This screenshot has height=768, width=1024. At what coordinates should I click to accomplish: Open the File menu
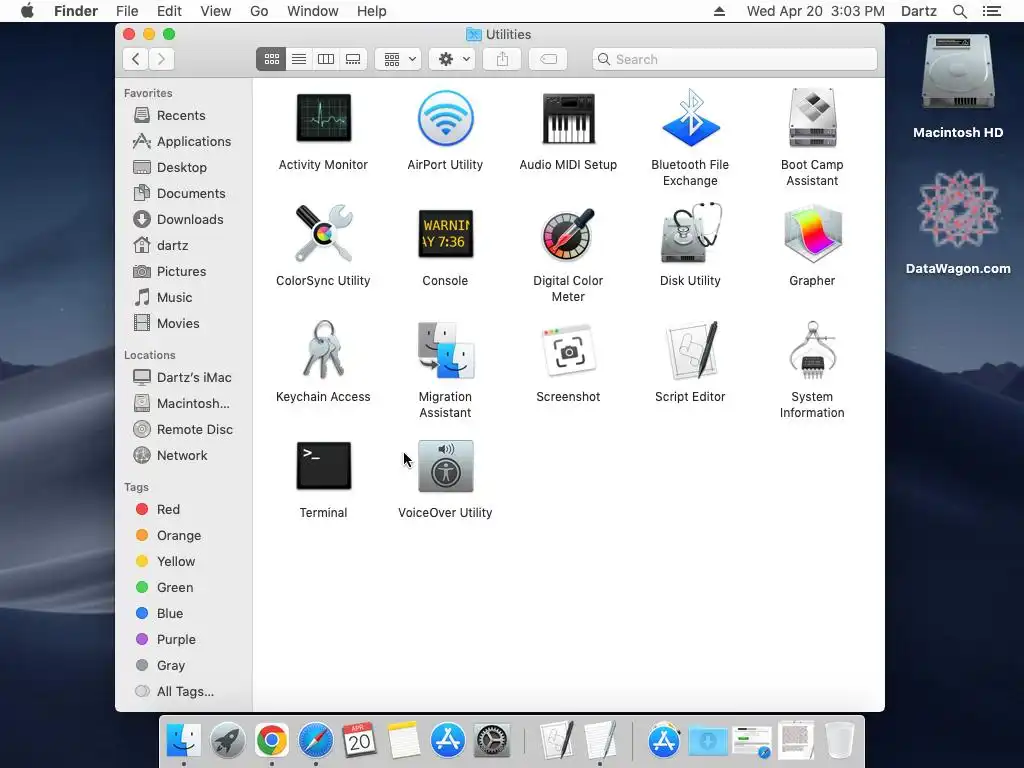[127, 11]
